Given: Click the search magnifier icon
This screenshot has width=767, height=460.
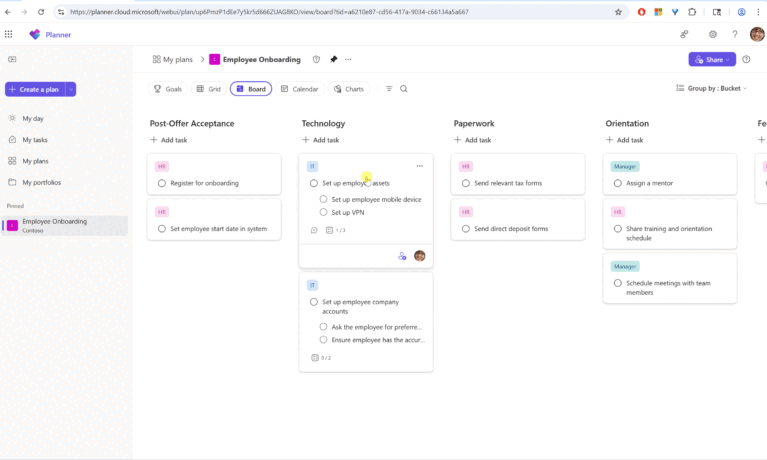Looking at the screenshot, I should pos(404,89).
